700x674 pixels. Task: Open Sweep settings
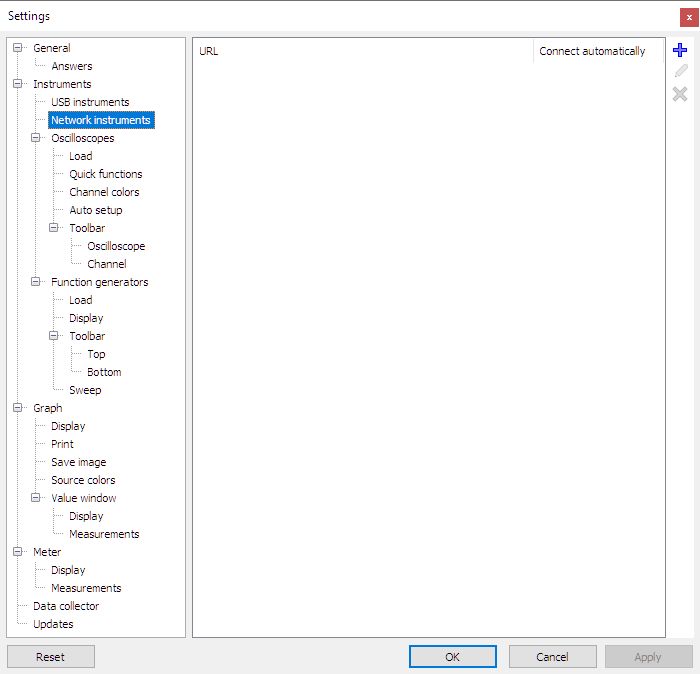coord(85,390)
